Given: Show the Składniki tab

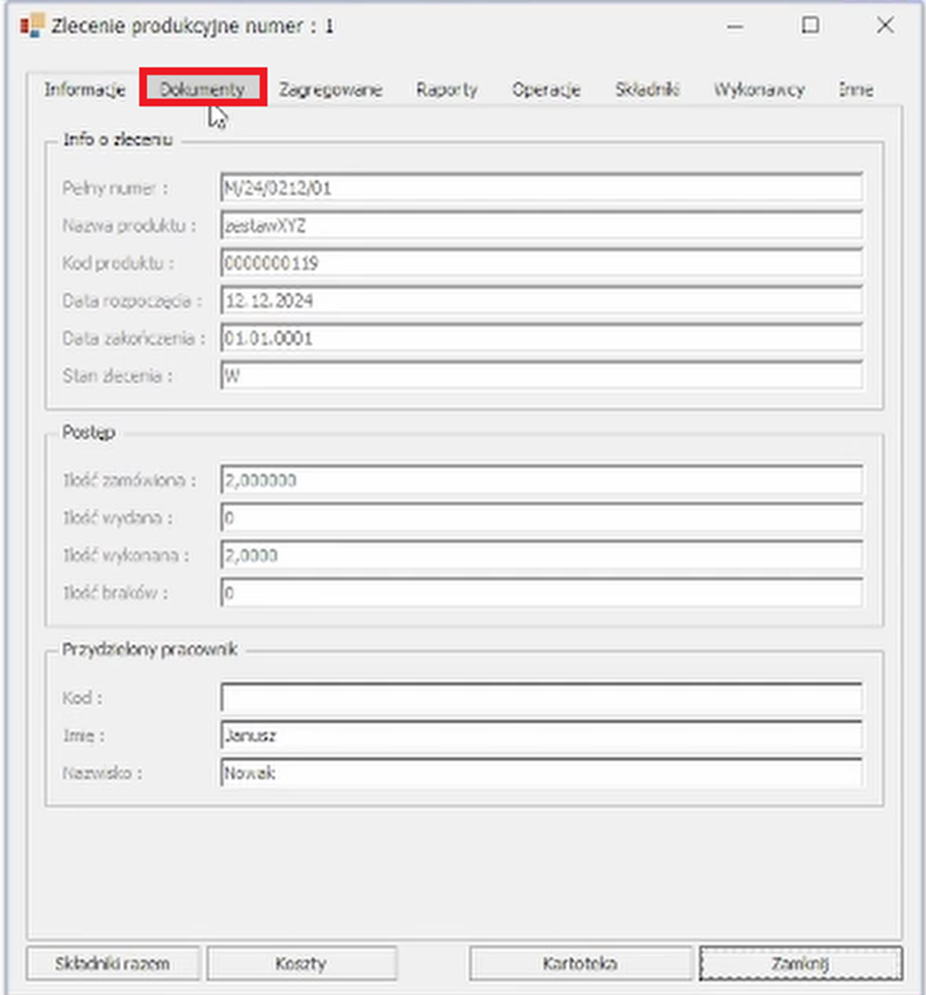Looking at the screenshot, I should click(x=647, y=90).
